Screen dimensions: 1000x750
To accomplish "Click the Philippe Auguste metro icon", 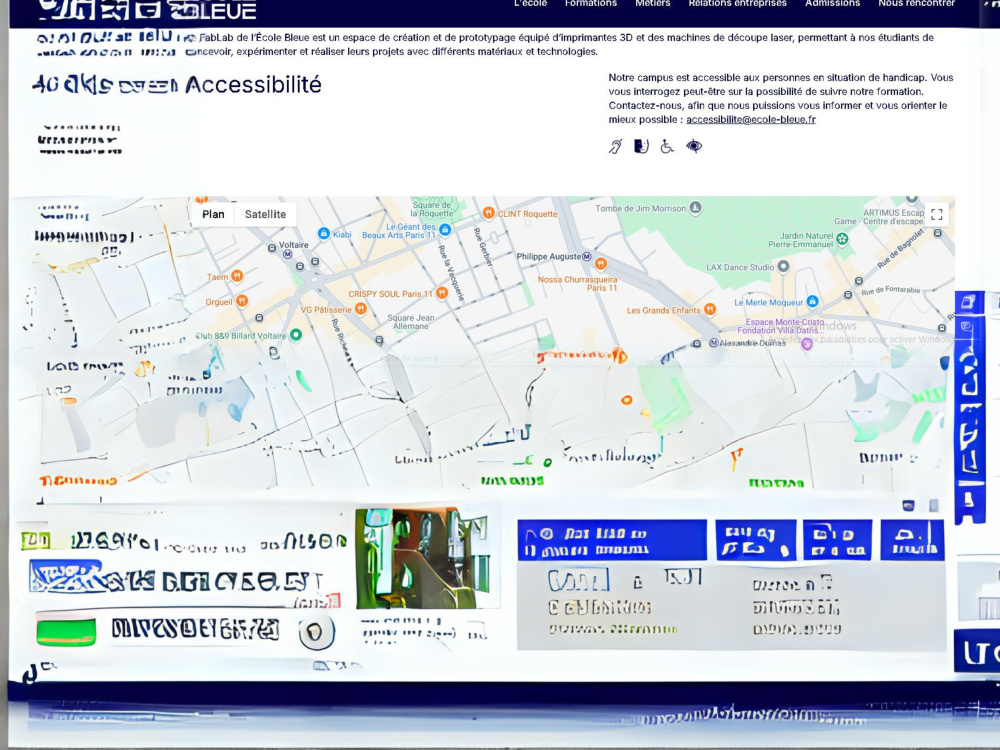I will point(587,256).
